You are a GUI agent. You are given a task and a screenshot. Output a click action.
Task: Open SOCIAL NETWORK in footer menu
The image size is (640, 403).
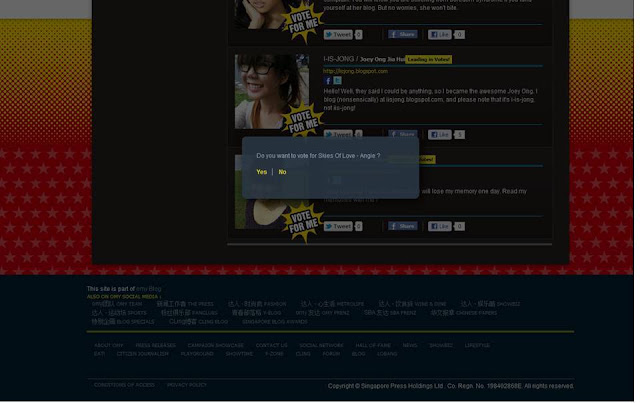321,345
